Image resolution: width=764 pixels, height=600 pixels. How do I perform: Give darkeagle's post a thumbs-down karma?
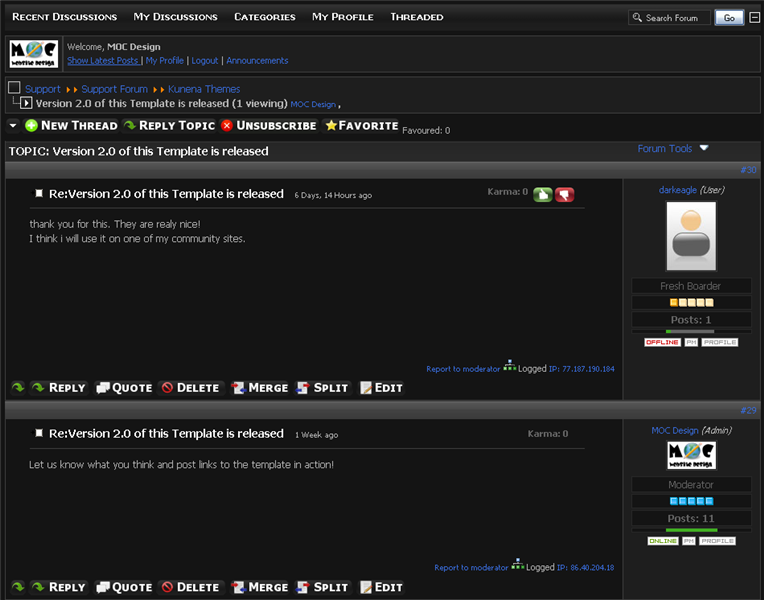[x=564, y=194]
